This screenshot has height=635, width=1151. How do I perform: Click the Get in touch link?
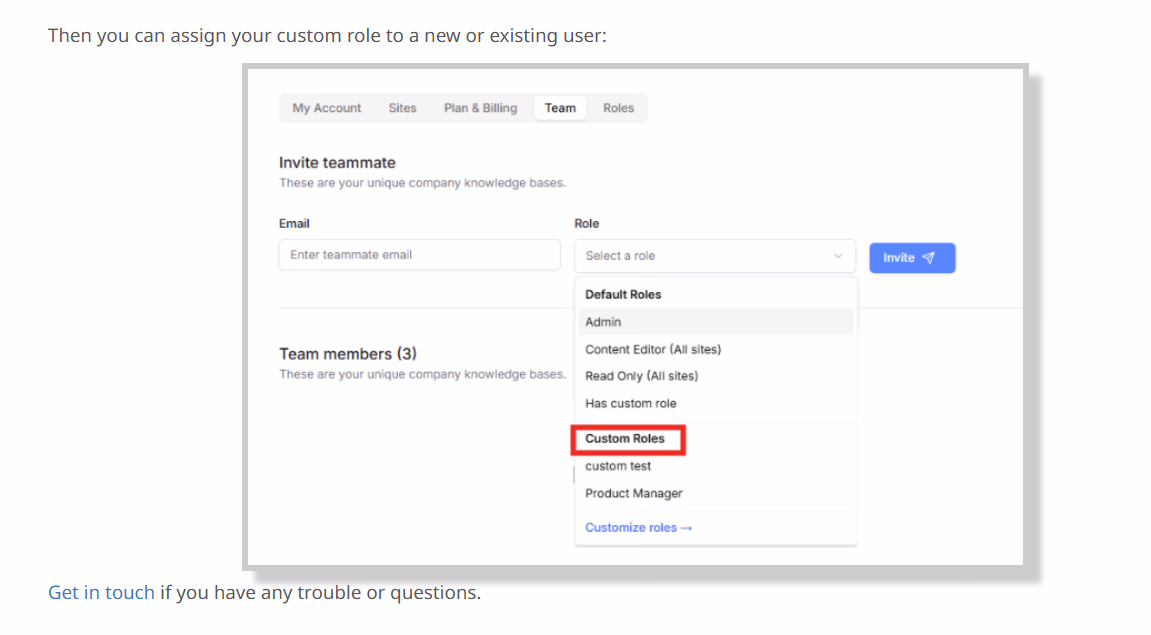pos(101,592)
